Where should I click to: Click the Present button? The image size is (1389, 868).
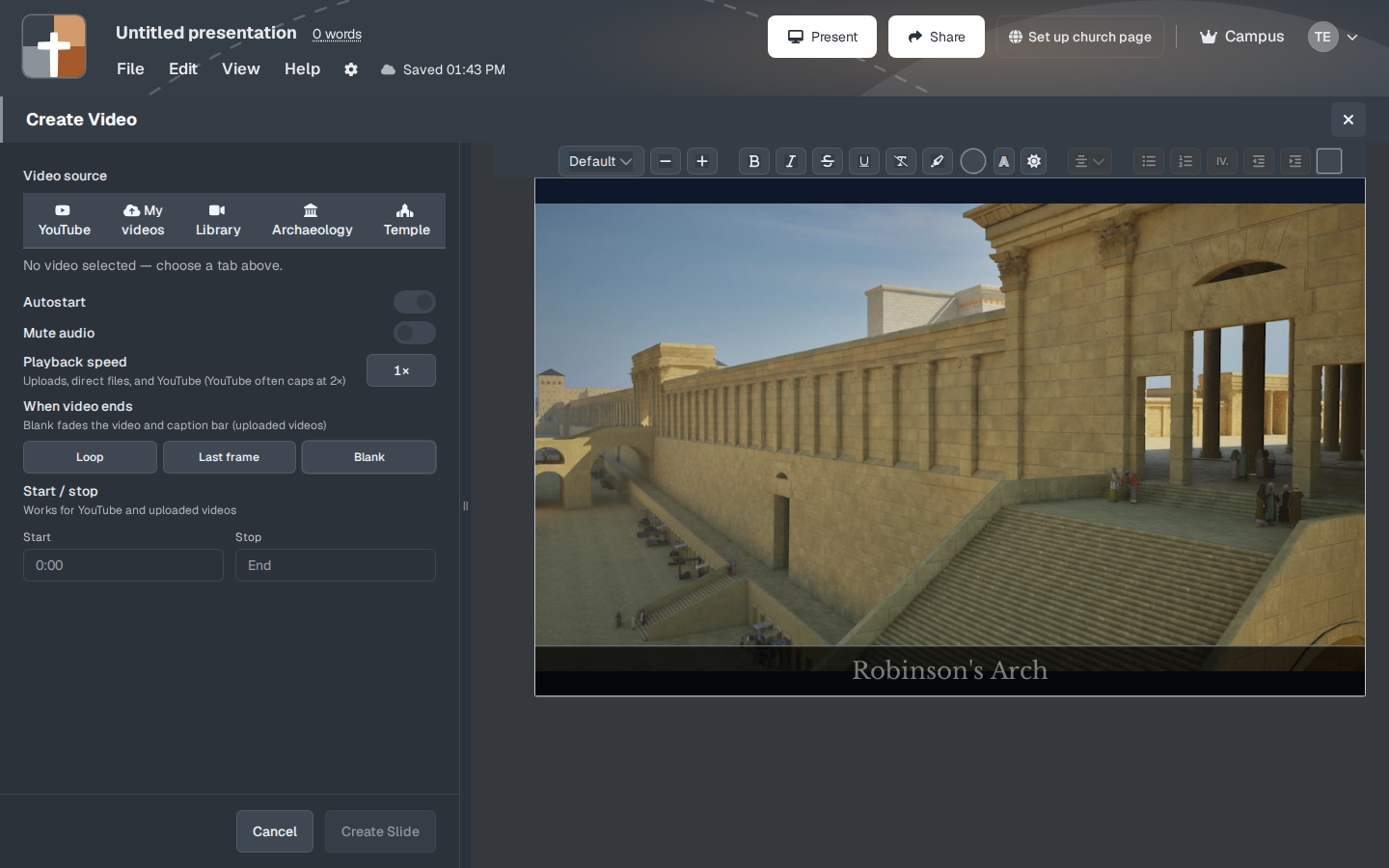click(x=822, y=37)
